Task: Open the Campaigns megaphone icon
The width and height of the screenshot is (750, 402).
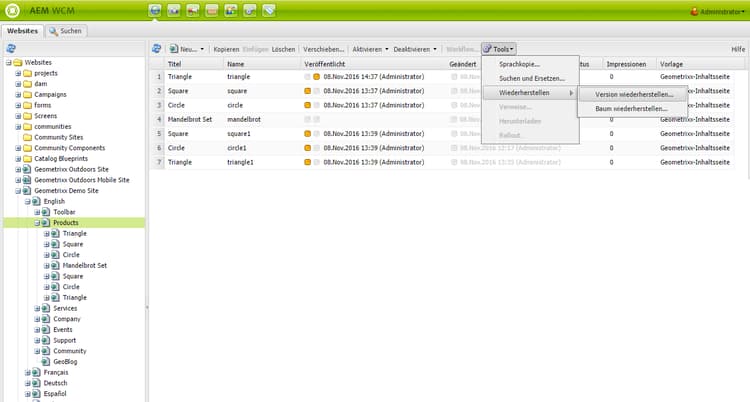Action: [x=193, y=11]
